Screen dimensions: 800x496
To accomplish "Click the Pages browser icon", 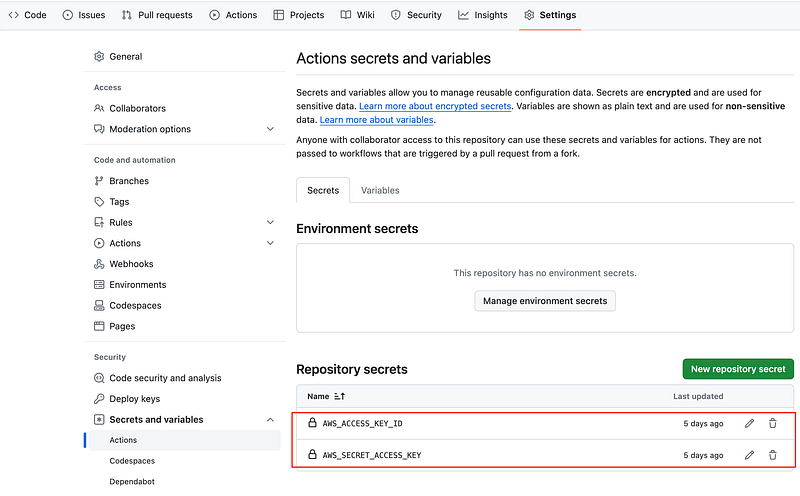I will [x=99, y=326].
